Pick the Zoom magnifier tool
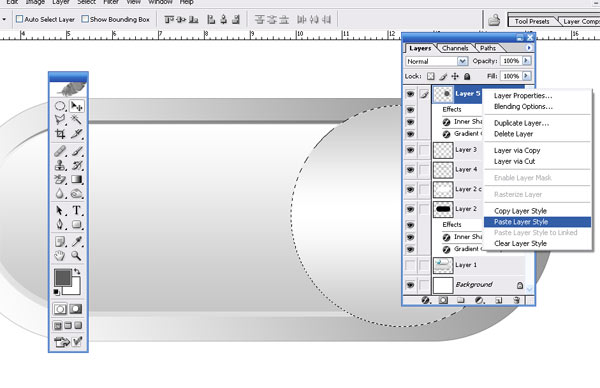 pos(76,256)
